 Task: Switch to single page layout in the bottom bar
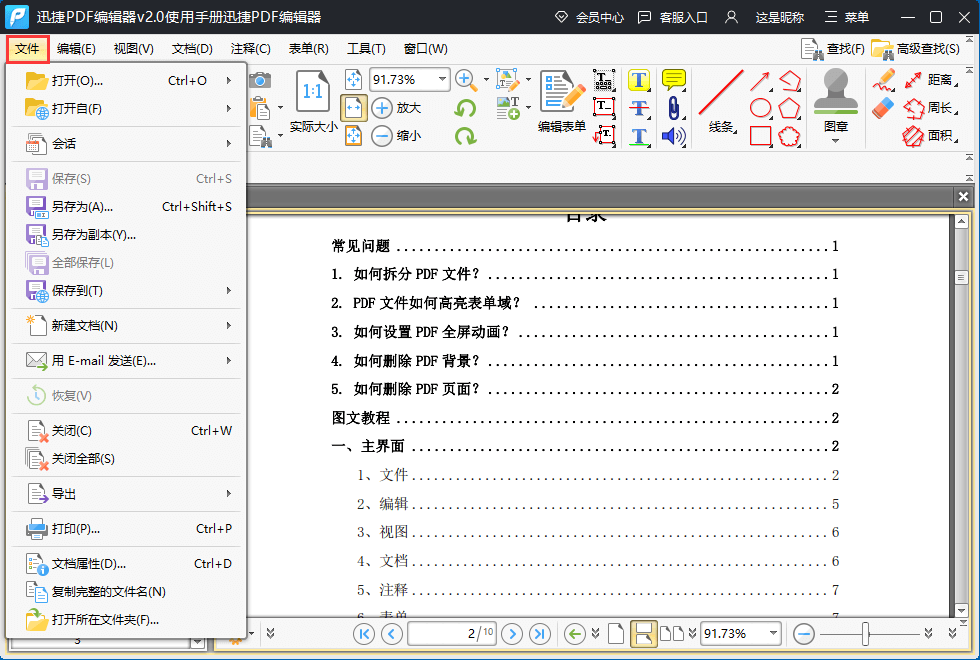(617, 633)
